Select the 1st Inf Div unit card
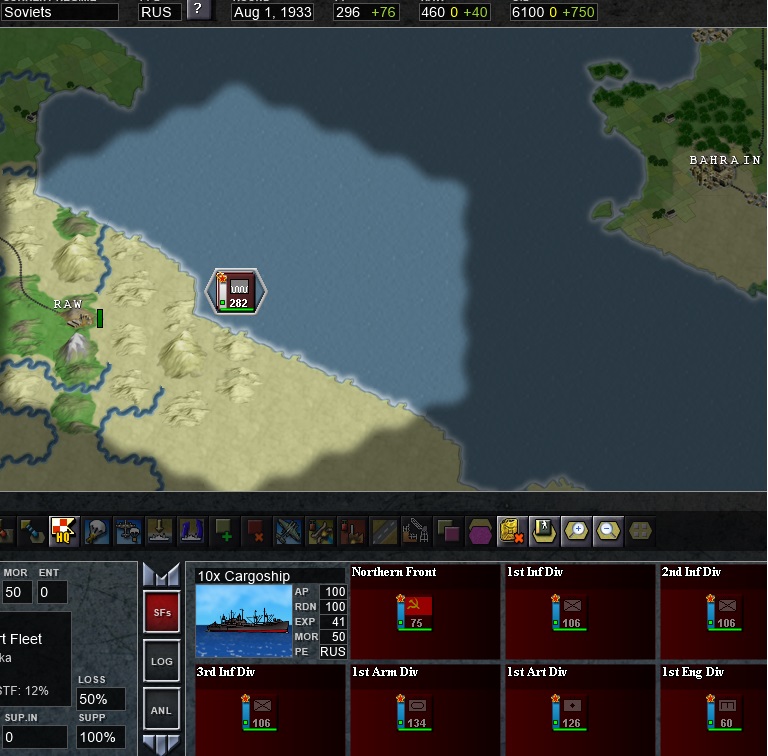The image size is (768, 756). pos(580,612)
